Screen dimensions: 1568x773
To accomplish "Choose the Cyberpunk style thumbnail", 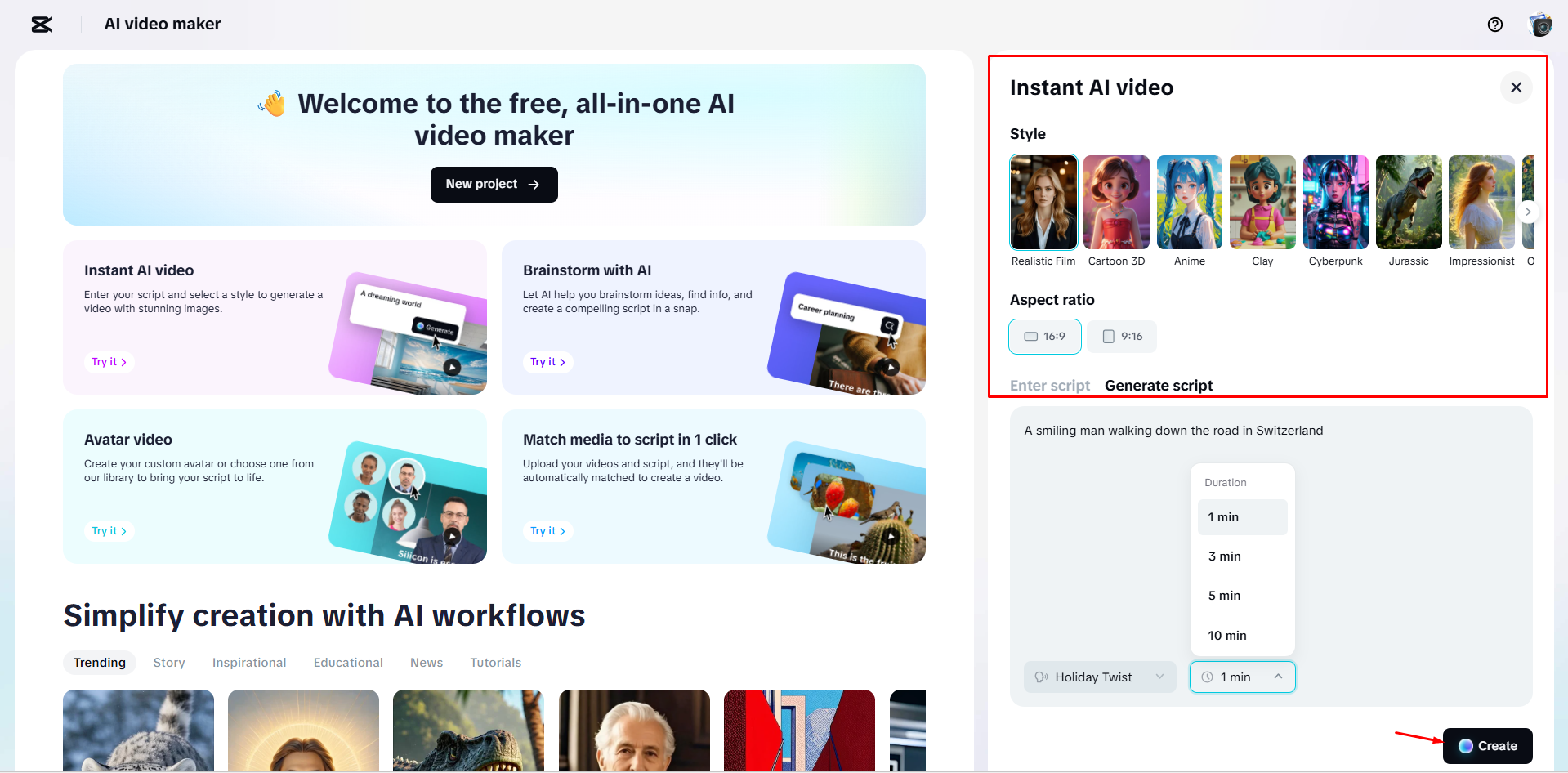I will (1336, 202).
